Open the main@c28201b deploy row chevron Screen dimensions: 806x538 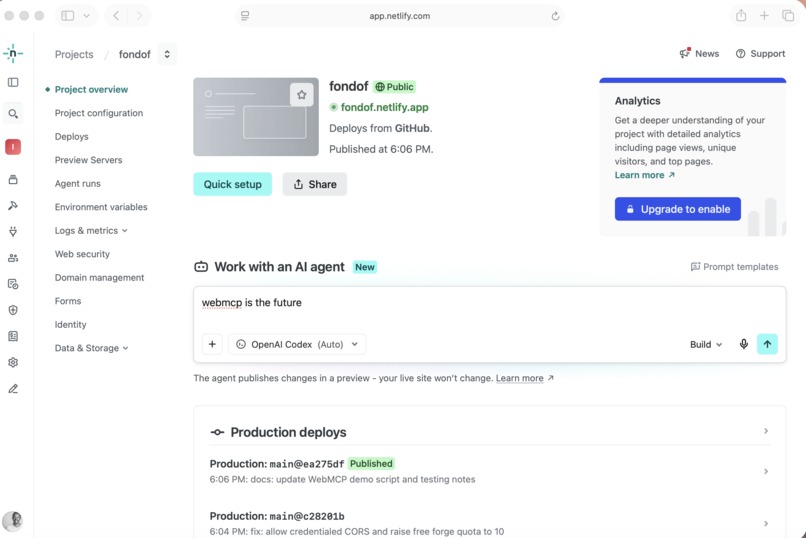tap(766, 524)
